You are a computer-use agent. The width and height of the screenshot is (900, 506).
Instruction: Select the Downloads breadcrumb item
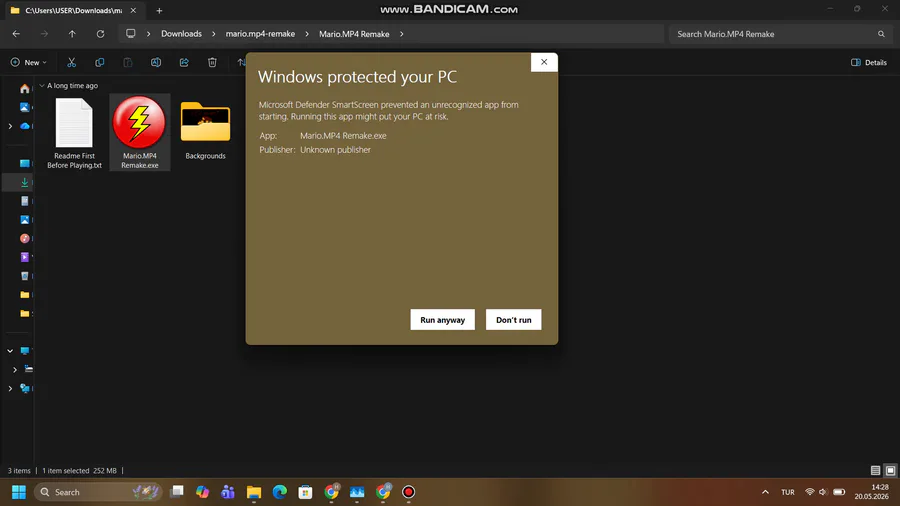point(181,34)
